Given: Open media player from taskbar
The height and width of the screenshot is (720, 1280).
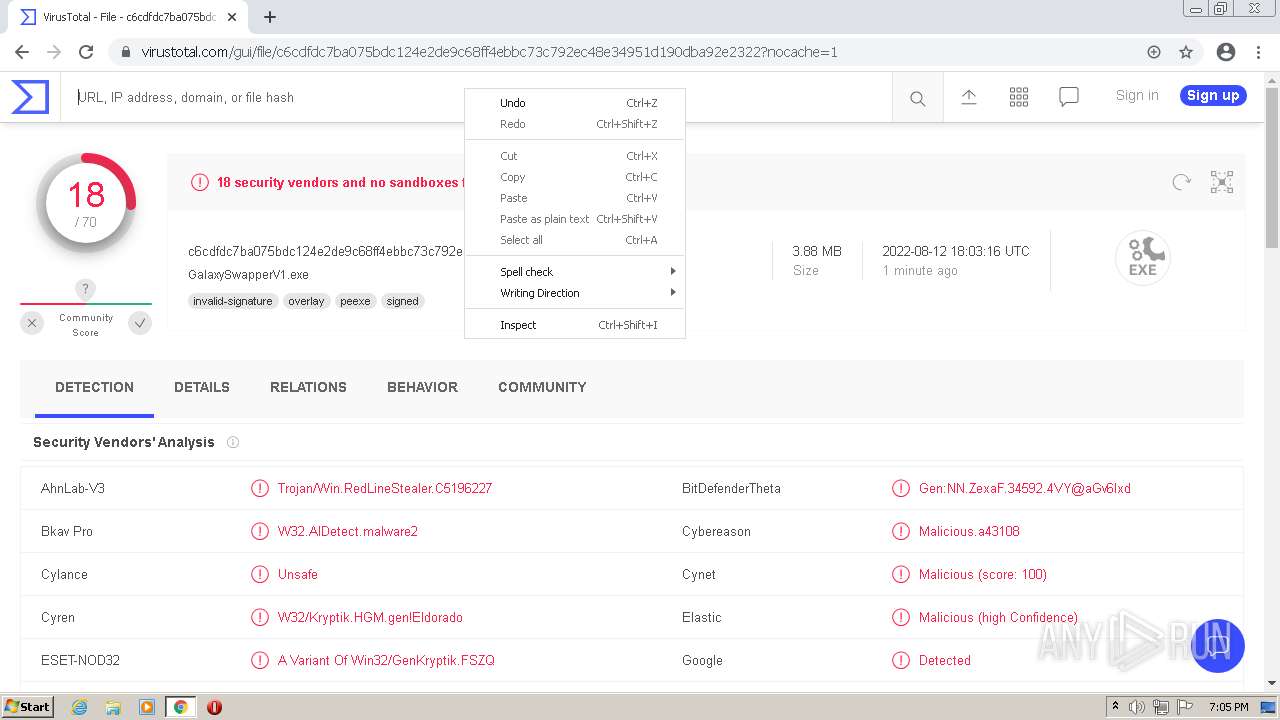Looking at the screenshot, I should pos(146,707).
